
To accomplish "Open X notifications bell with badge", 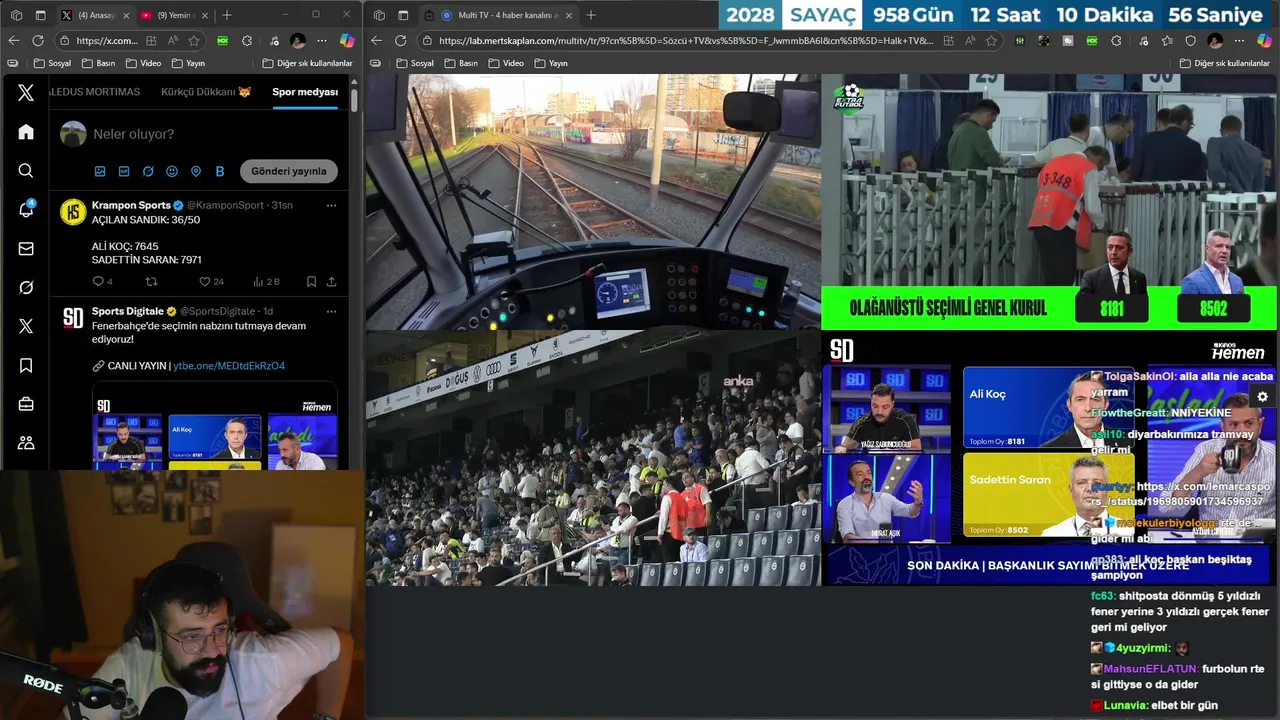I will click(x=26, y=209).
